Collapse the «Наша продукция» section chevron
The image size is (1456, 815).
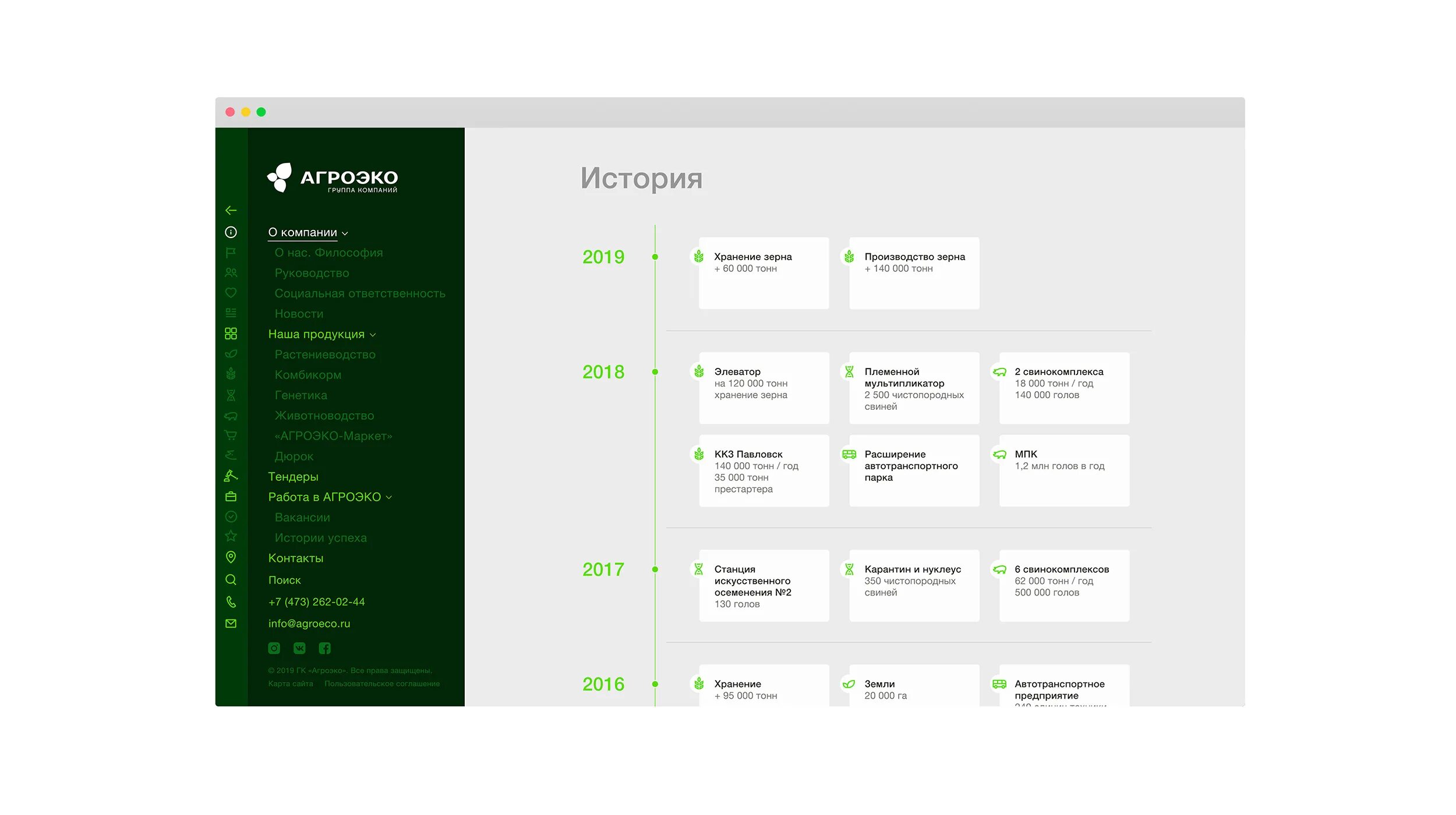click(x=373, y=335)
